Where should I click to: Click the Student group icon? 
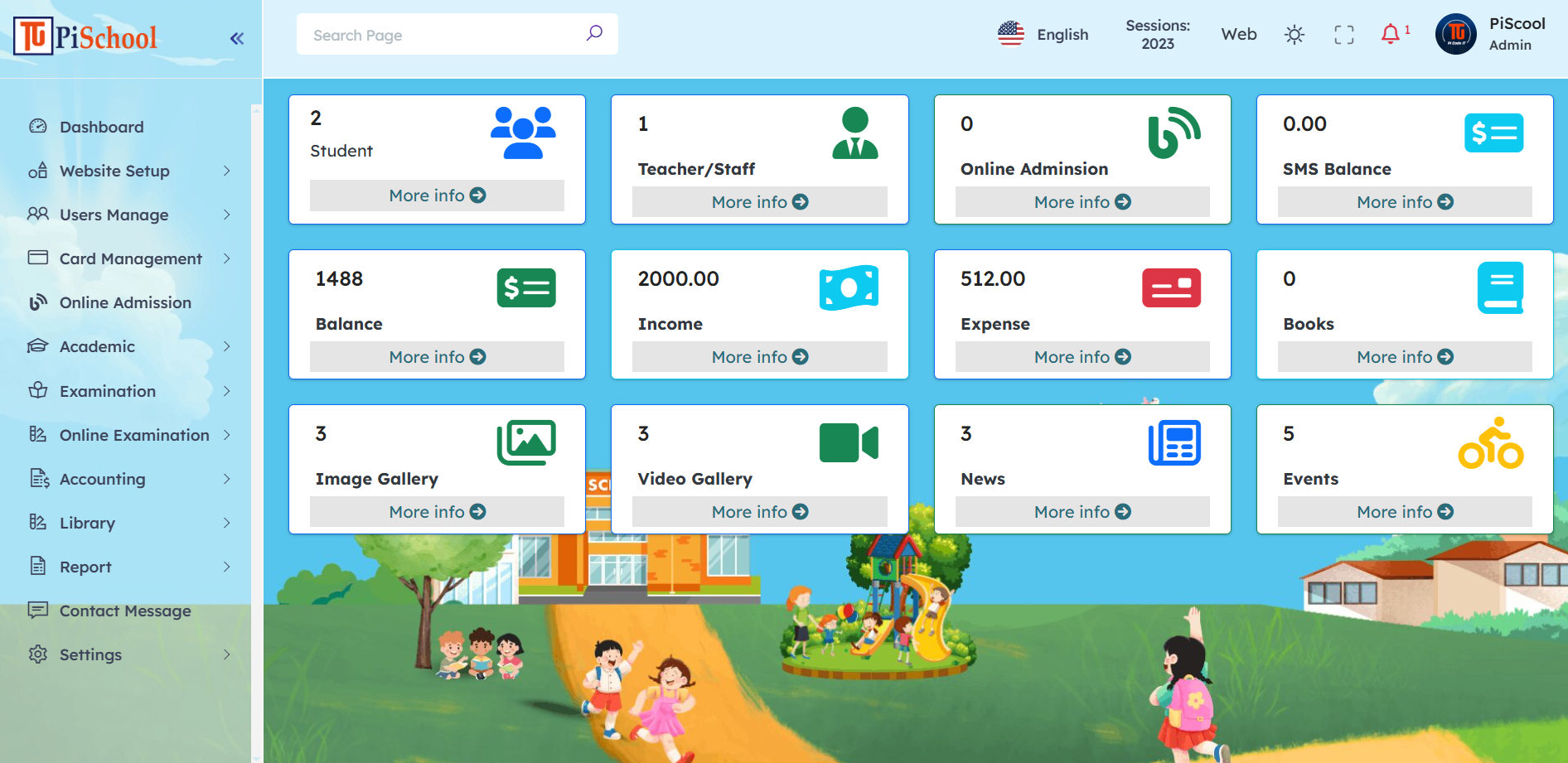click(523, 133)
